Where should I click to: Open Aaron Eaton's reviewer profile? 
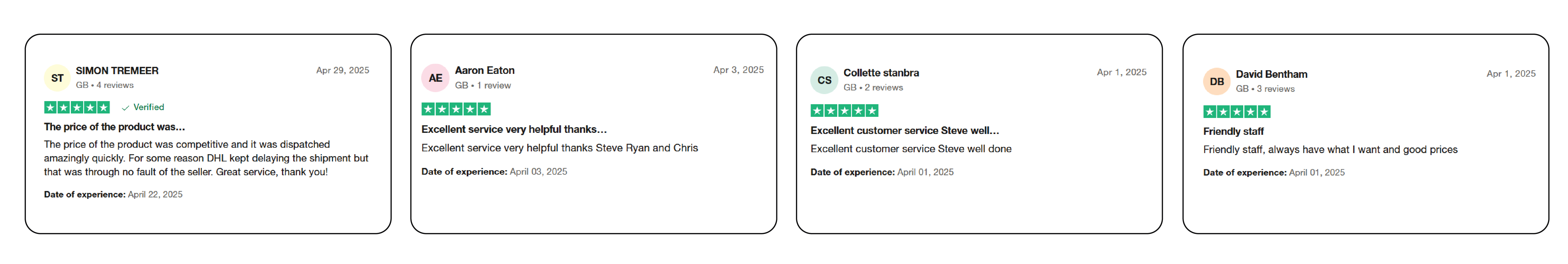[x=484, y=70]
